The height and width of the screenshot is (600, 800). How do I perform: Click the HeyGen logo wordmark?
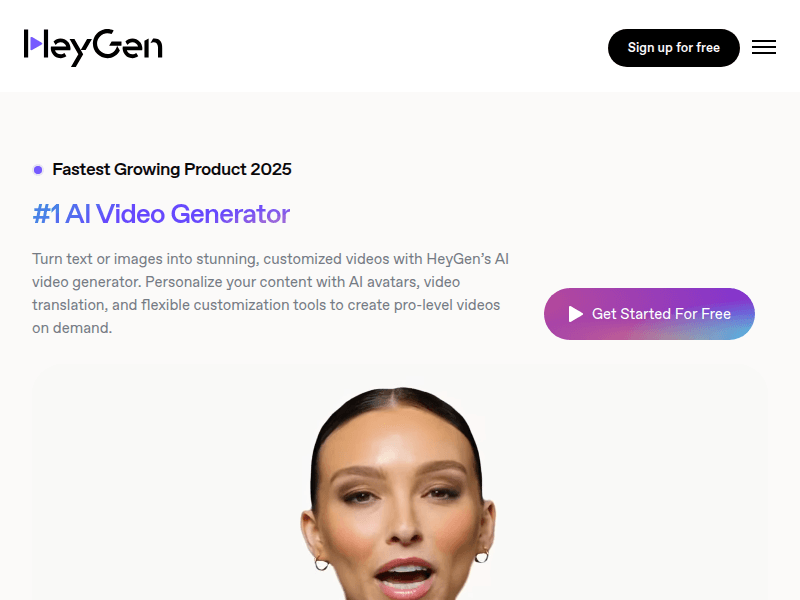(x=93, y=47)
